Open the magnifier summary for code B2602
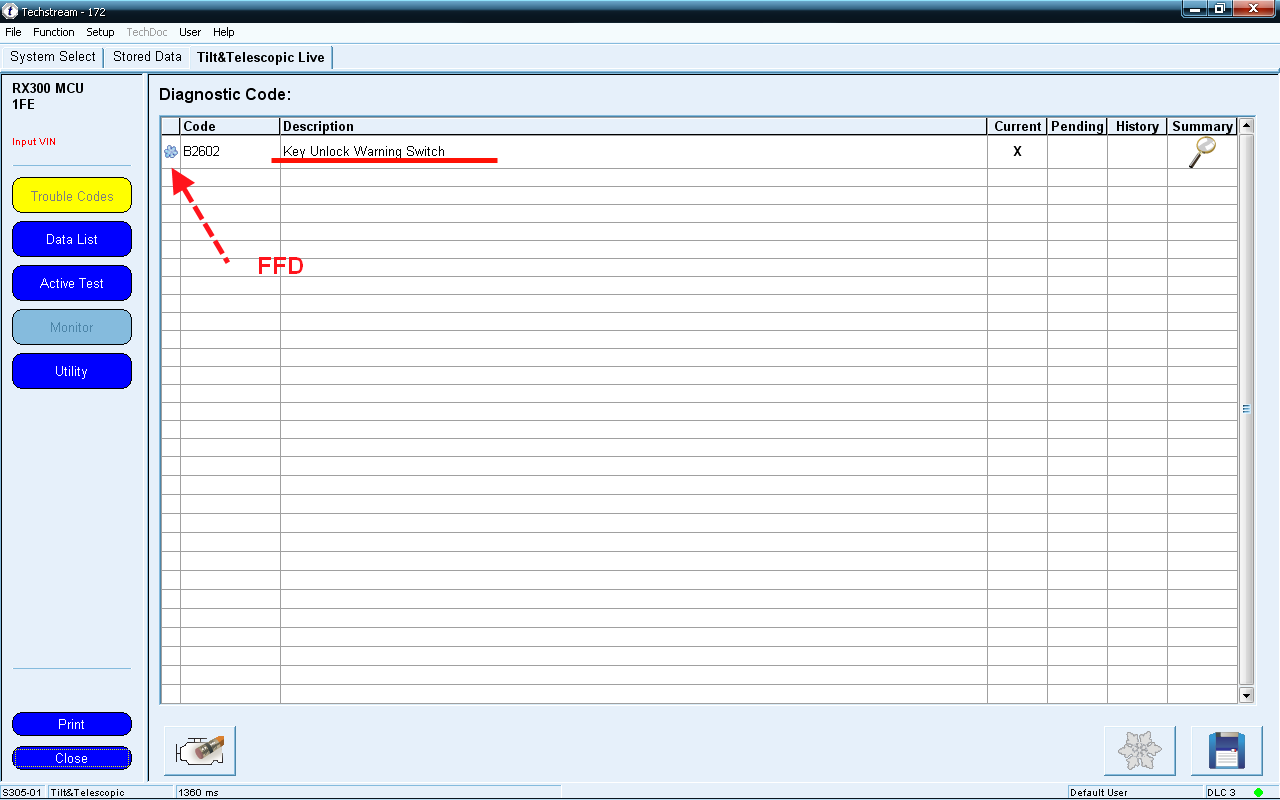 pos(1202,152)
